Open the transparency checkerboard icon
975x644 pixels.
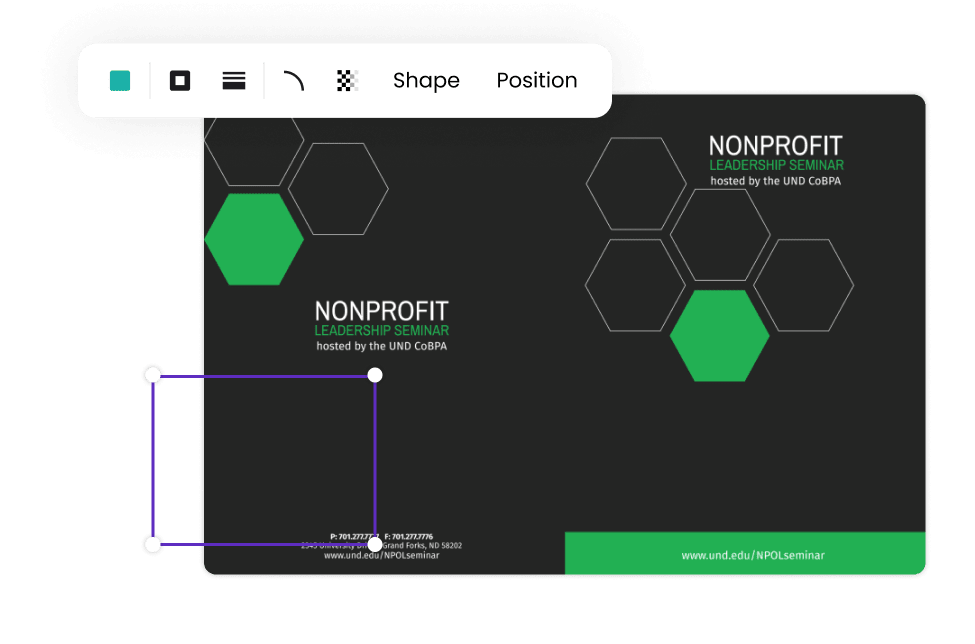point(347,81)
